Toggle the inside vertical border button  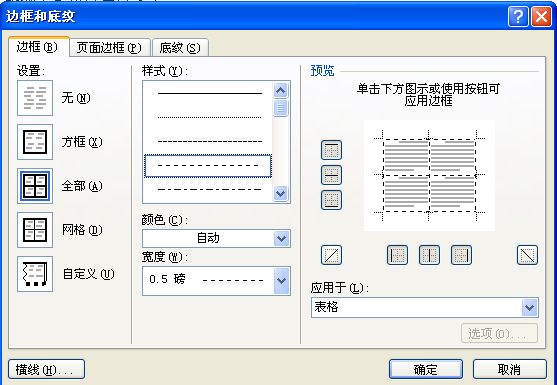click(x=429, y=255)
